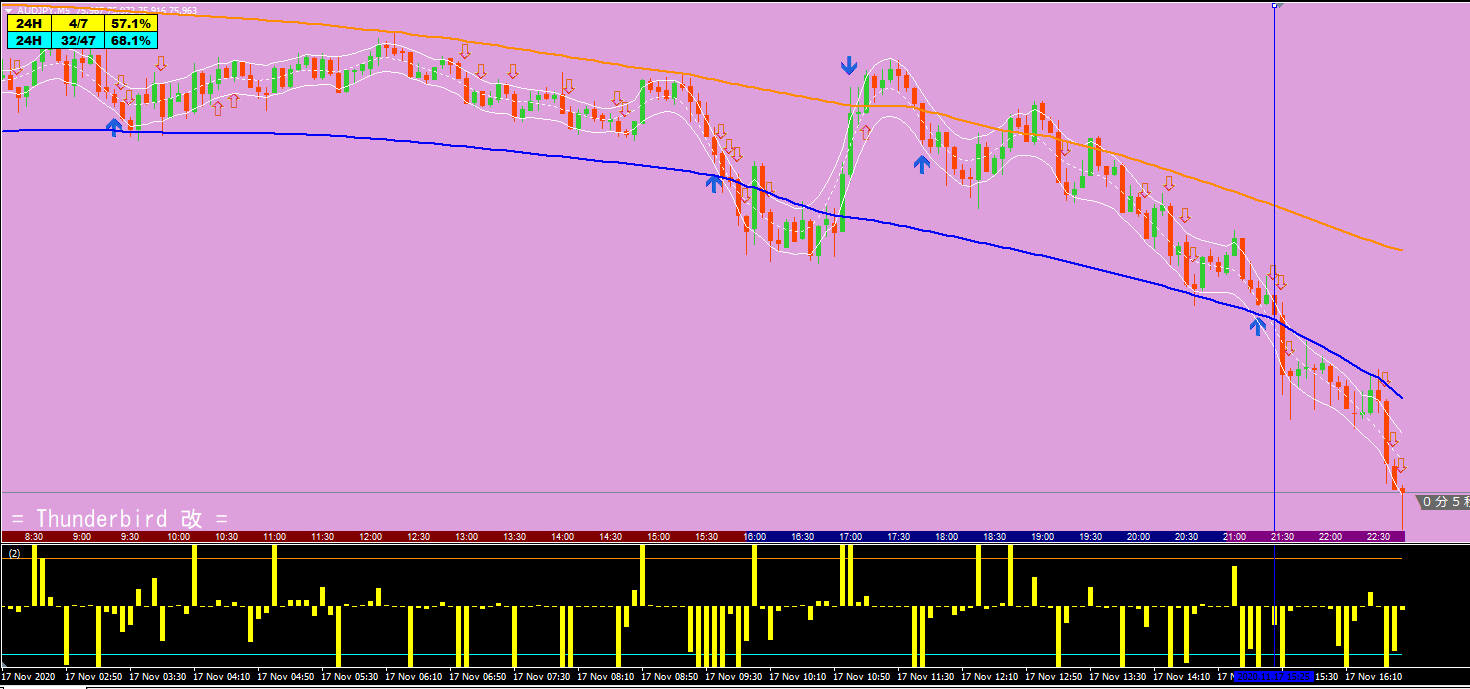Select the yellow 4/7 stats cell
1470x689 pixels.
[x=79, y=24]
